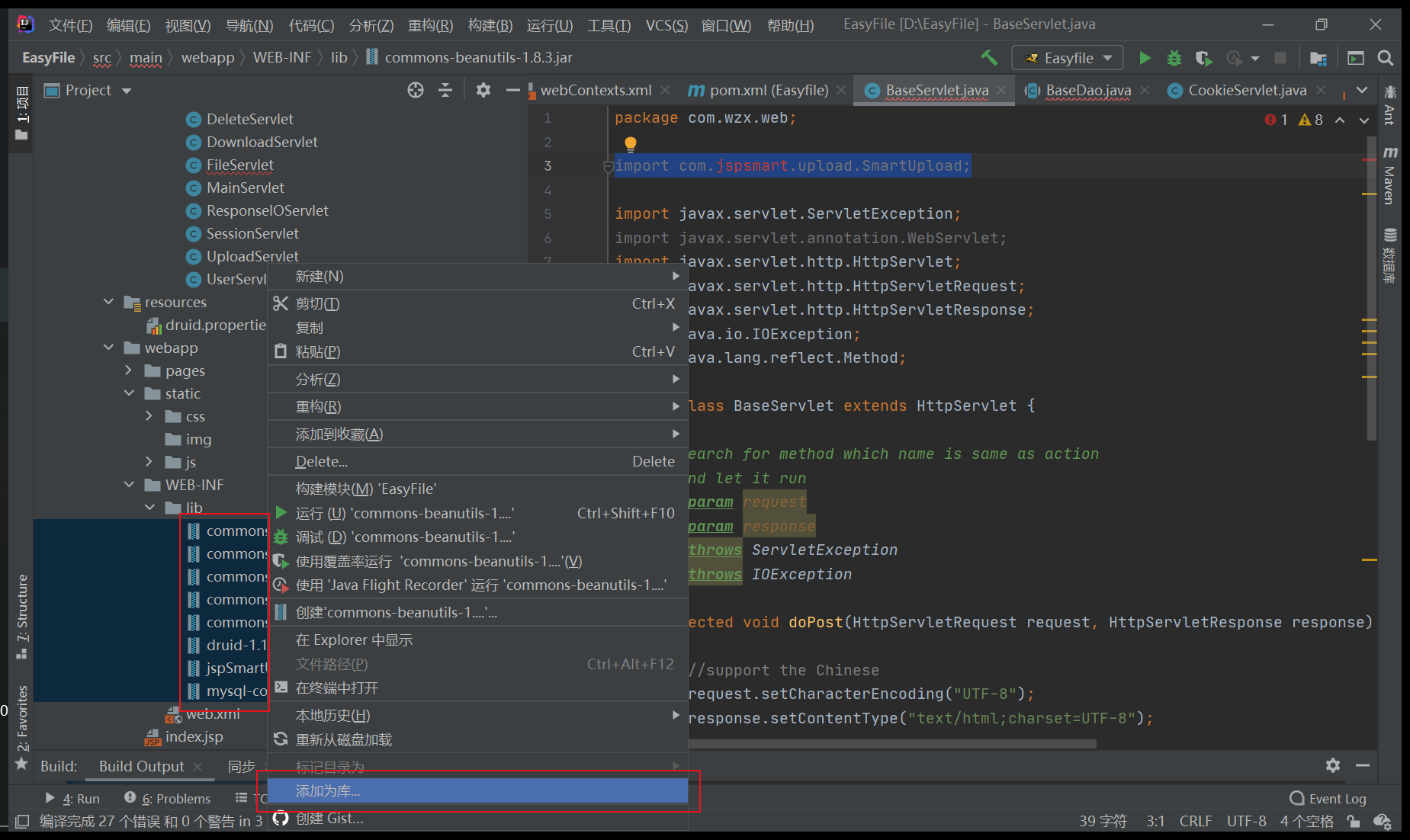Choose Delete... in context menu
This screenshot has width=1410, height=840.
tap(477, 461)
